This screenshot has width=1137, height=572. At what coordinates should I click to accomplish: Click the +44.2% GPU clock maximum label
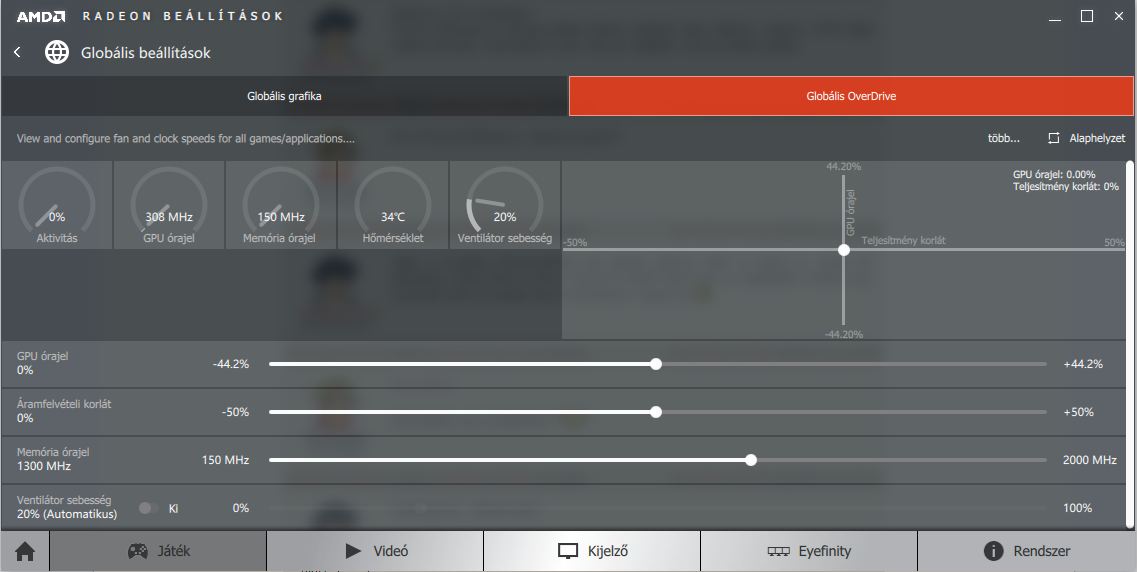(1083, 364)
